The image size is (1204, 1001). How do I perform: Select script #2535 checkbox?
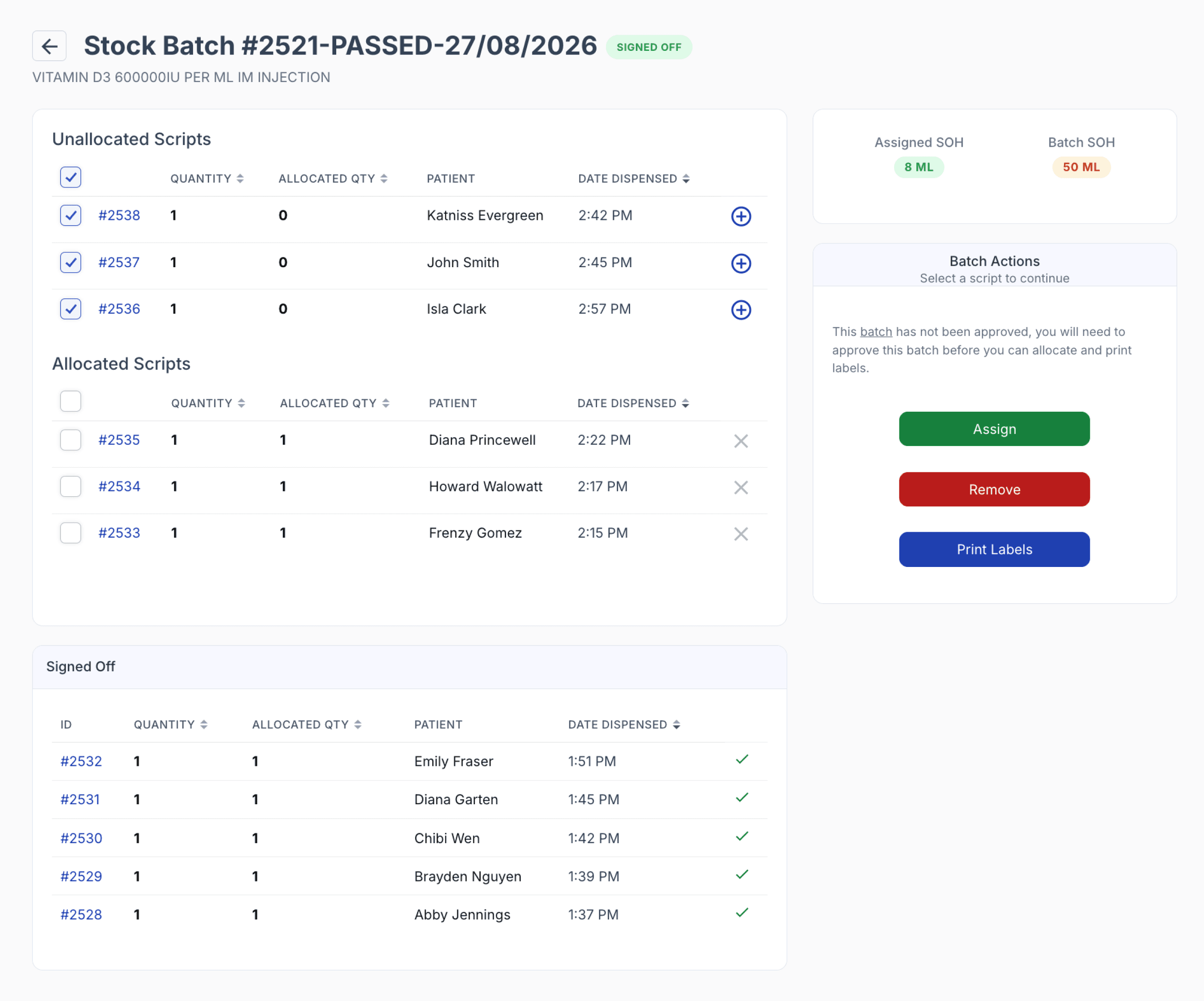70,441
